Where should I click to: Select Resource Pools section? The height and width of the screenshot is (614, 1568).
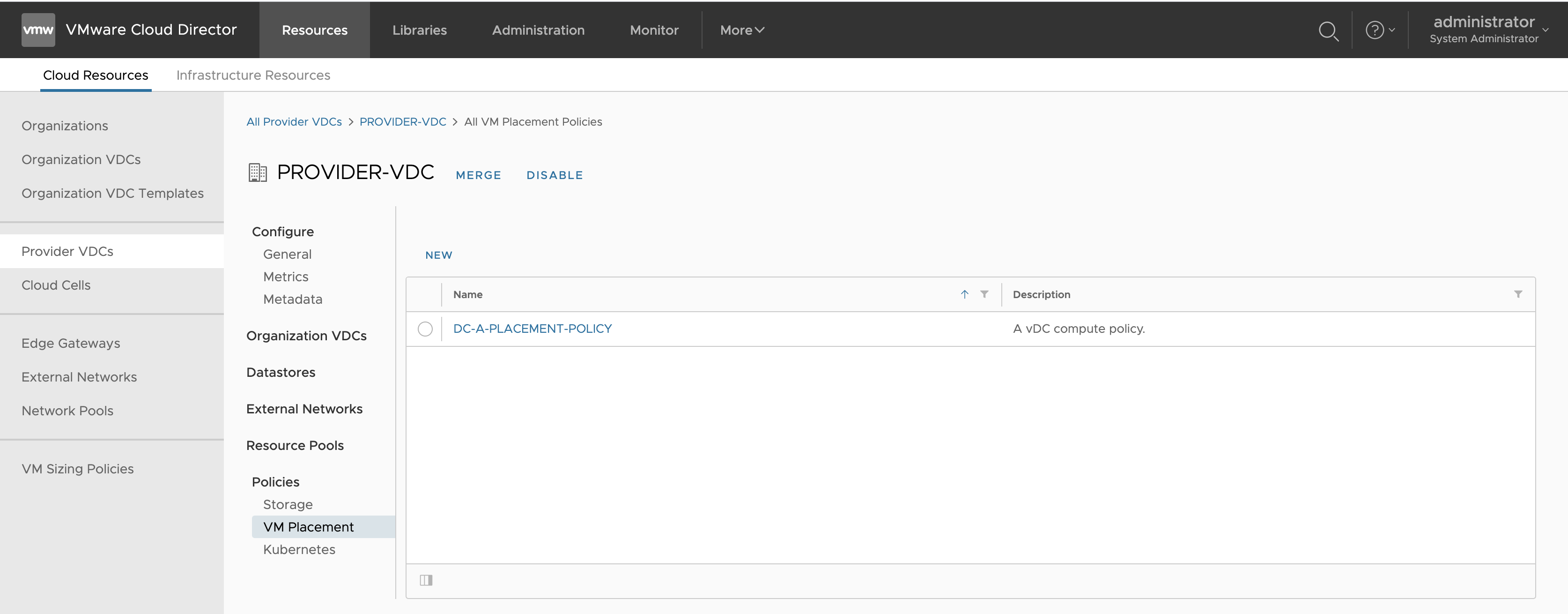click(295, 445)
